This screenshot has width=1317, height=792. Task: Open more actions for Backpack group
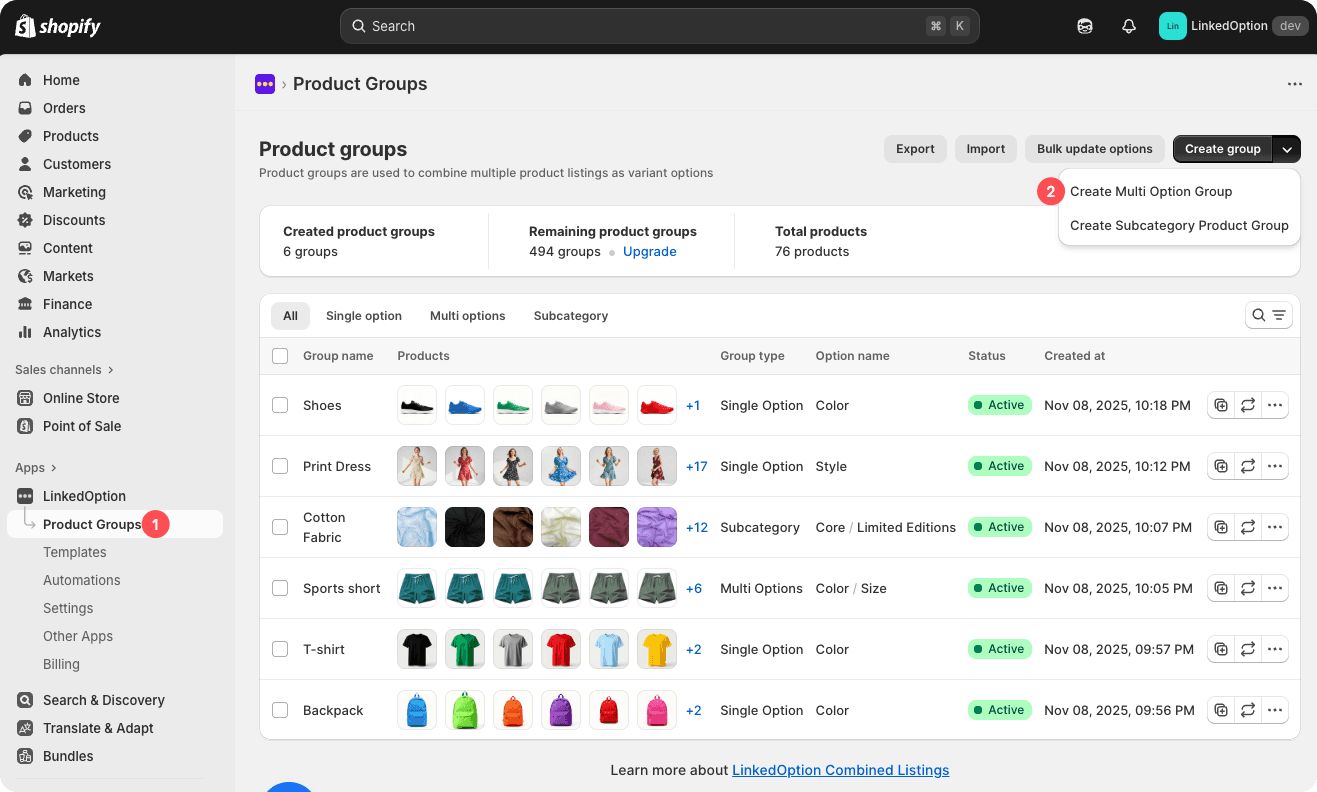tap(1275, 710)
